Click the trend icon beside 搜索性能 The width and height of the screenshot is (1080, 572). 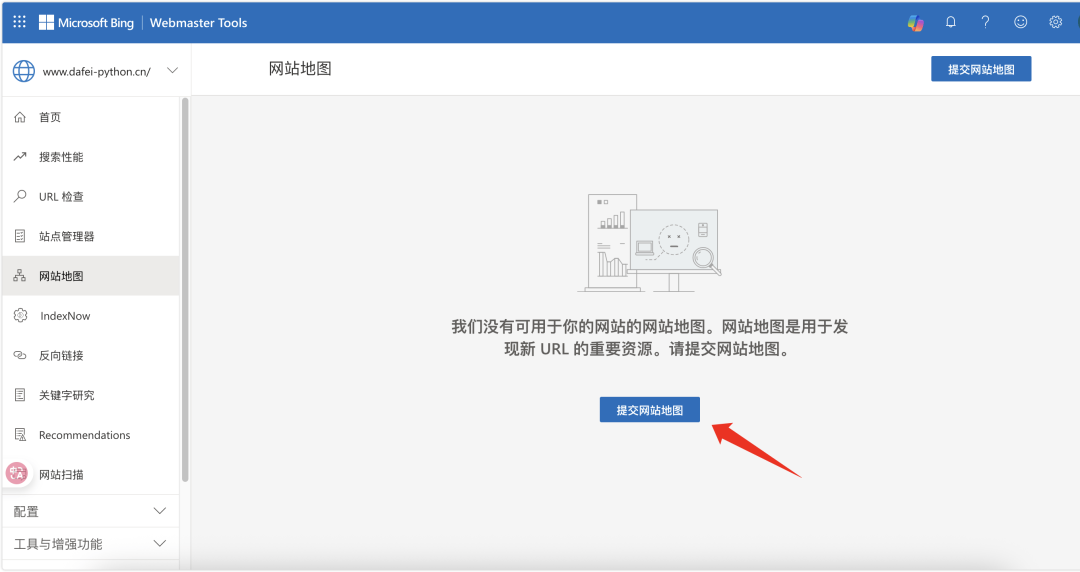pyautogui.click(x=20, y=156)
